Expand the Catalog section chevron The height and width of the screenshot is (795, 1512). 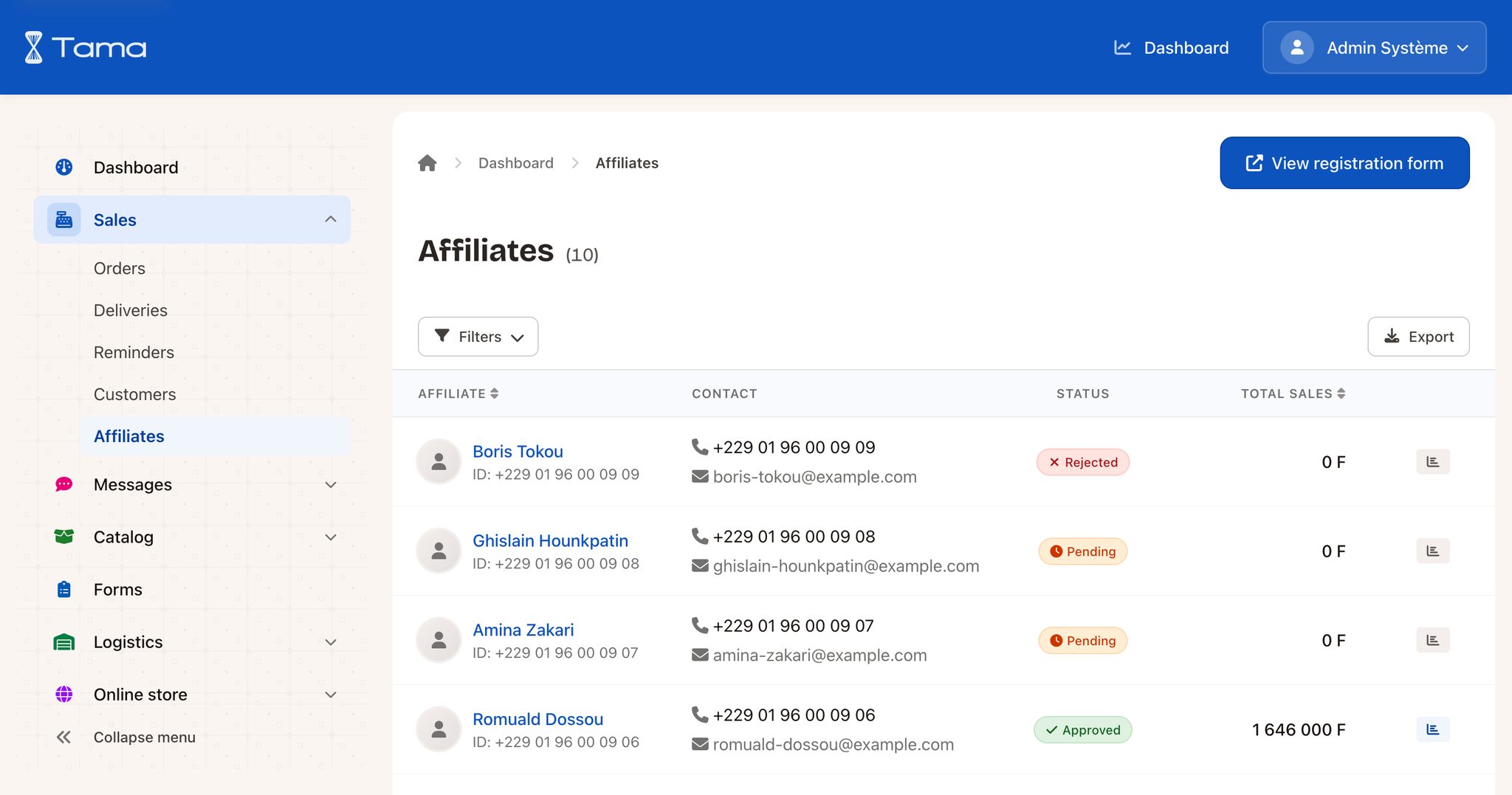pyautogui.click(x=331, y=537)
